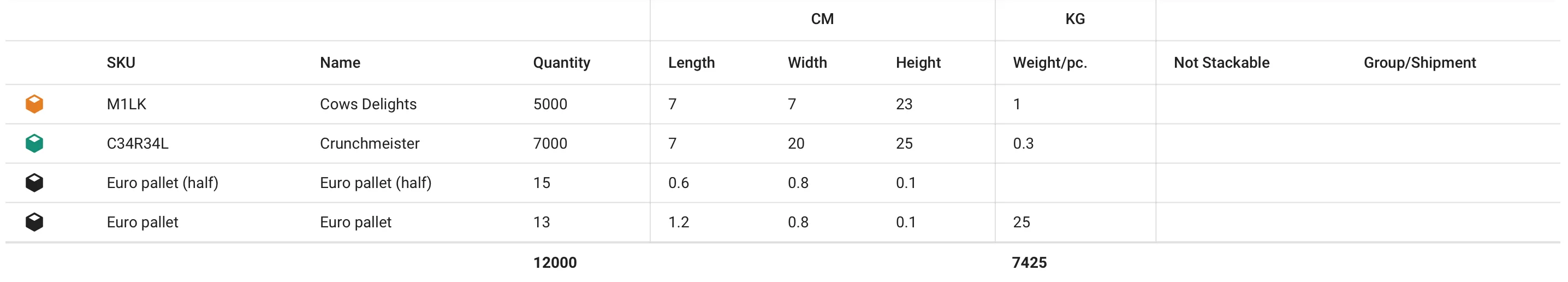The height and width of the screenshot is (282, 1568).
Task: Click the orange box icon for M1LK
Action: click(x=34, y=104)
